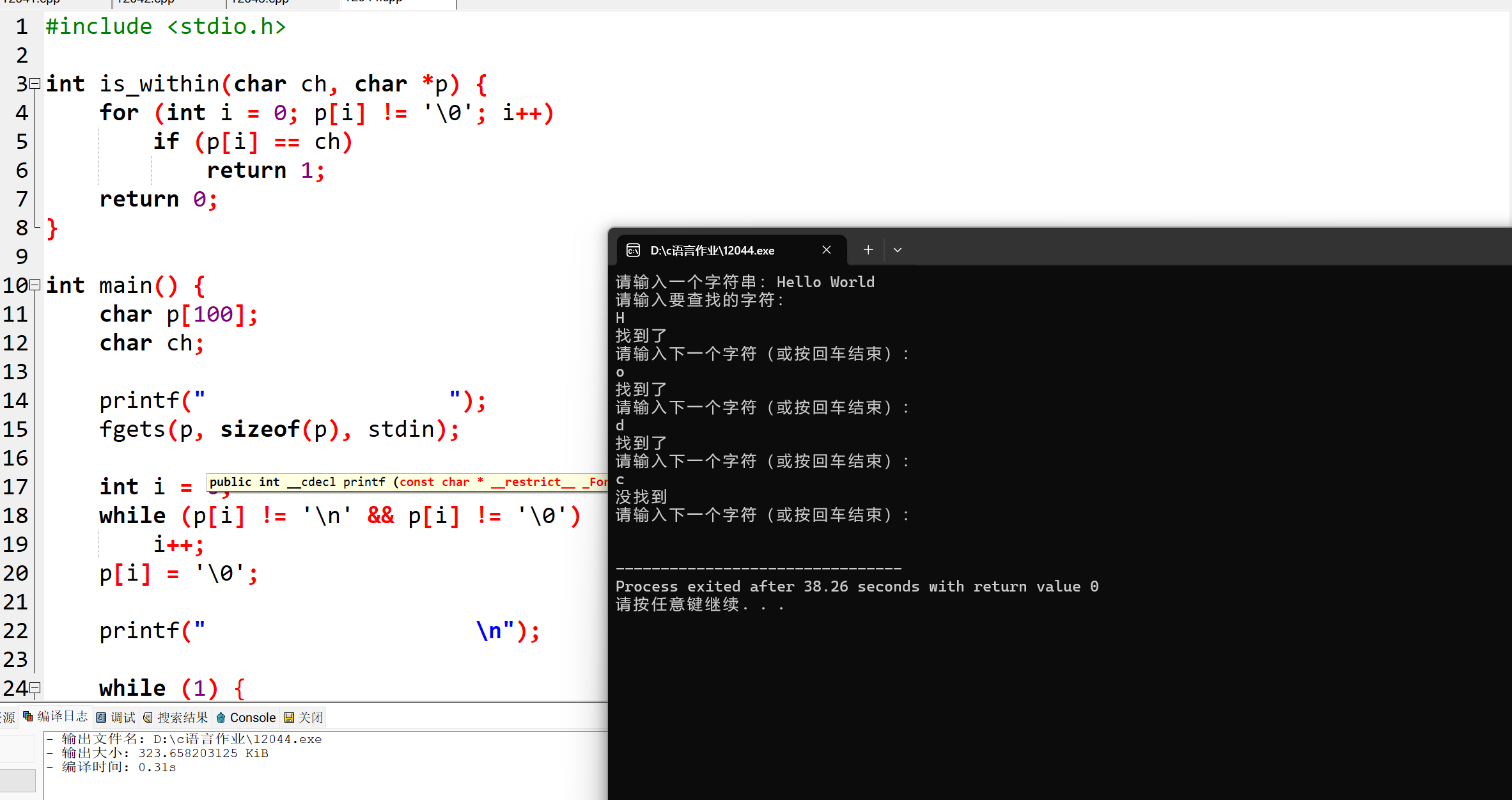Viewport: 1512px width, 800px height.
Task: Click the gray bar in bottom-left panel
Action: click(x=18, y=780)
